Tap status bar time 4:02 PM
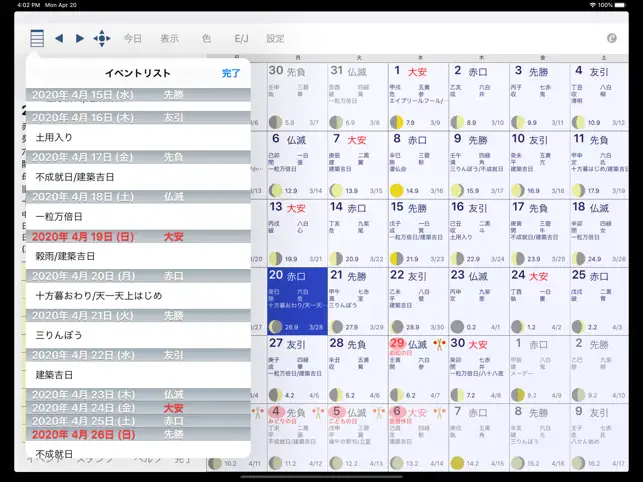 point(29,5)
